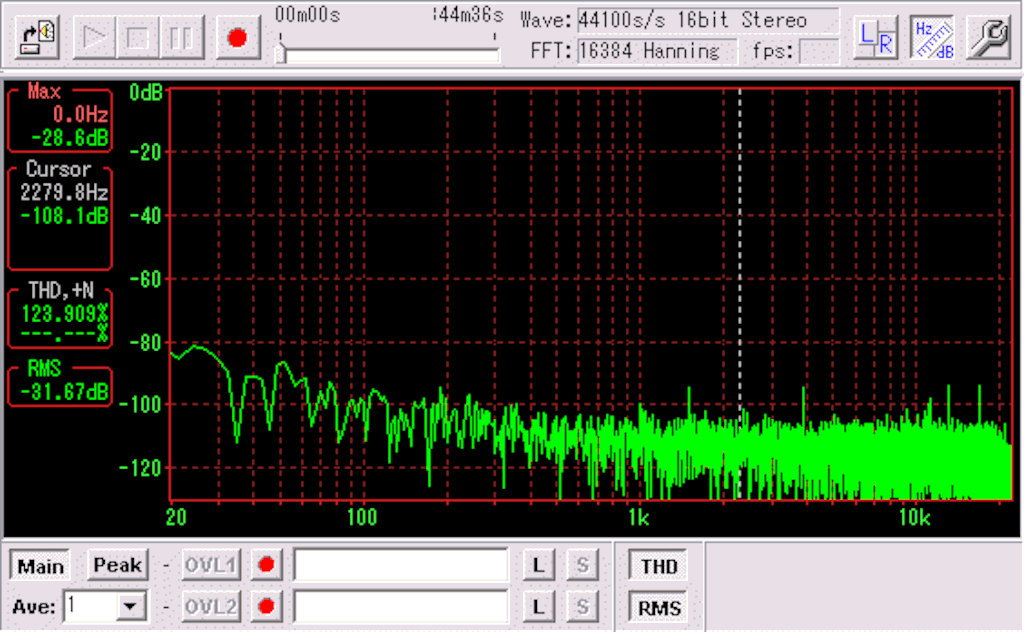Click the Max readout showing 0.0Hz
The width and height of the screenshot is (1024, 632).
click(x=80, y=115)
